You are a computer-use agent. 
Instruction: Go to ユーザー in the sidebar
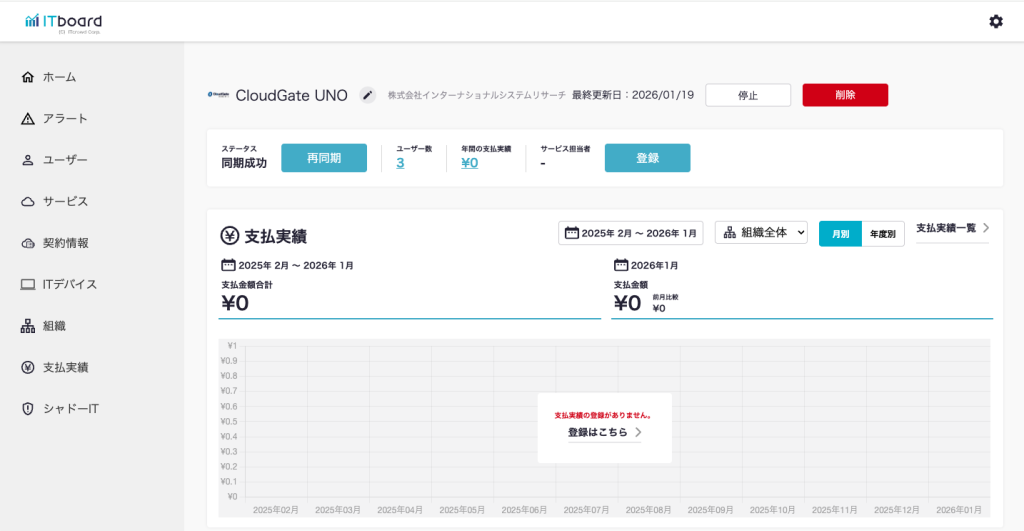(65, 160)
